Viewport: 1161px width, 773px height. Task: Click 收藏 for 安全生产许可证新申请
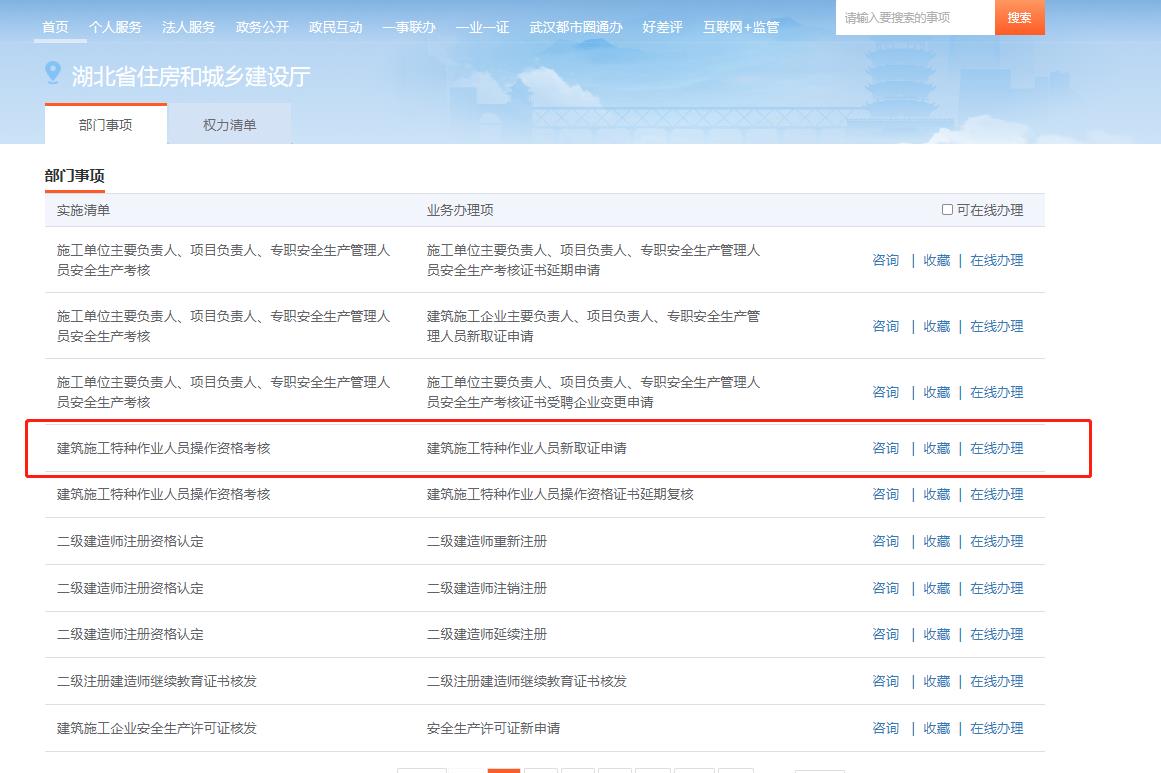click(x=937, y=729)
